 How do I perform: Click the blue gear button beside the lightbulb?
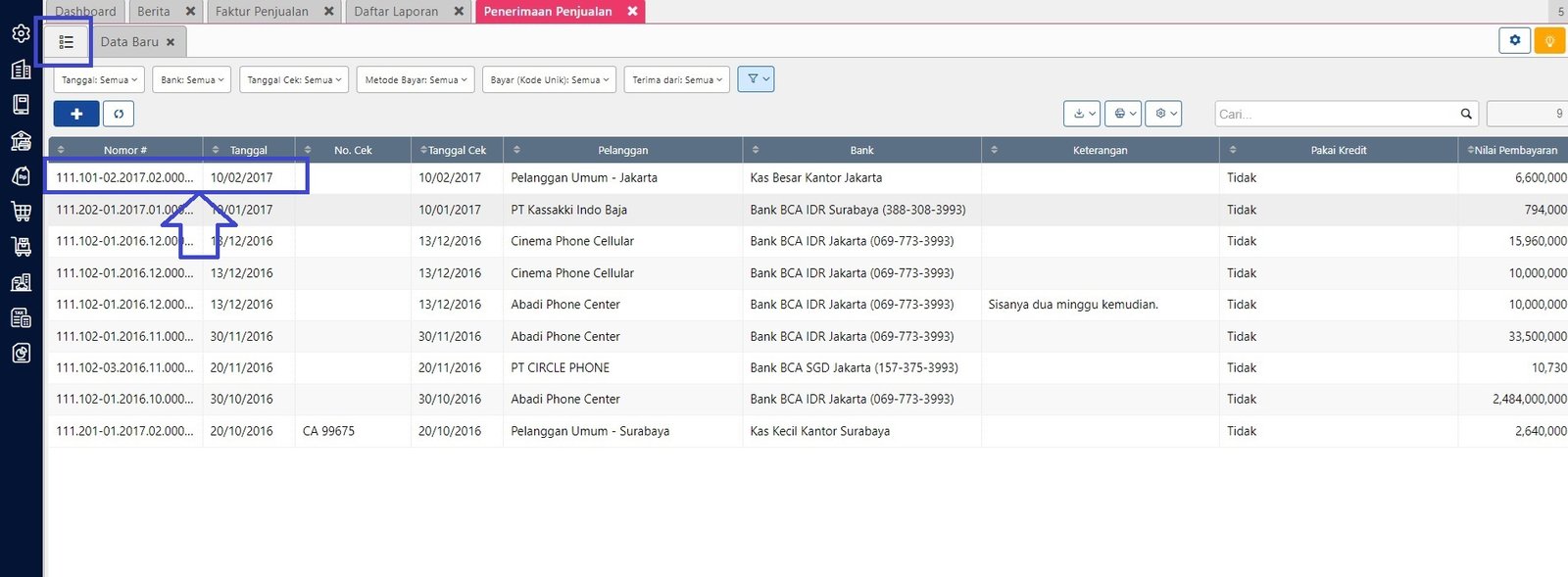click(1514, 41)
